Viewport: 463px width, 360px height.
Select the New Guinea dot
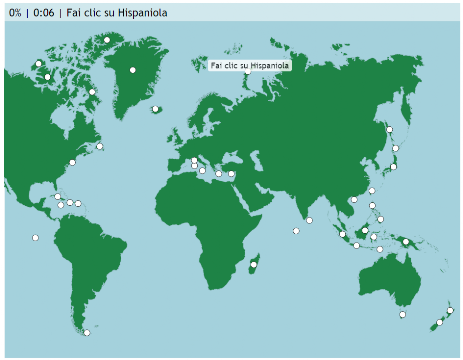[x=406, y=242]
